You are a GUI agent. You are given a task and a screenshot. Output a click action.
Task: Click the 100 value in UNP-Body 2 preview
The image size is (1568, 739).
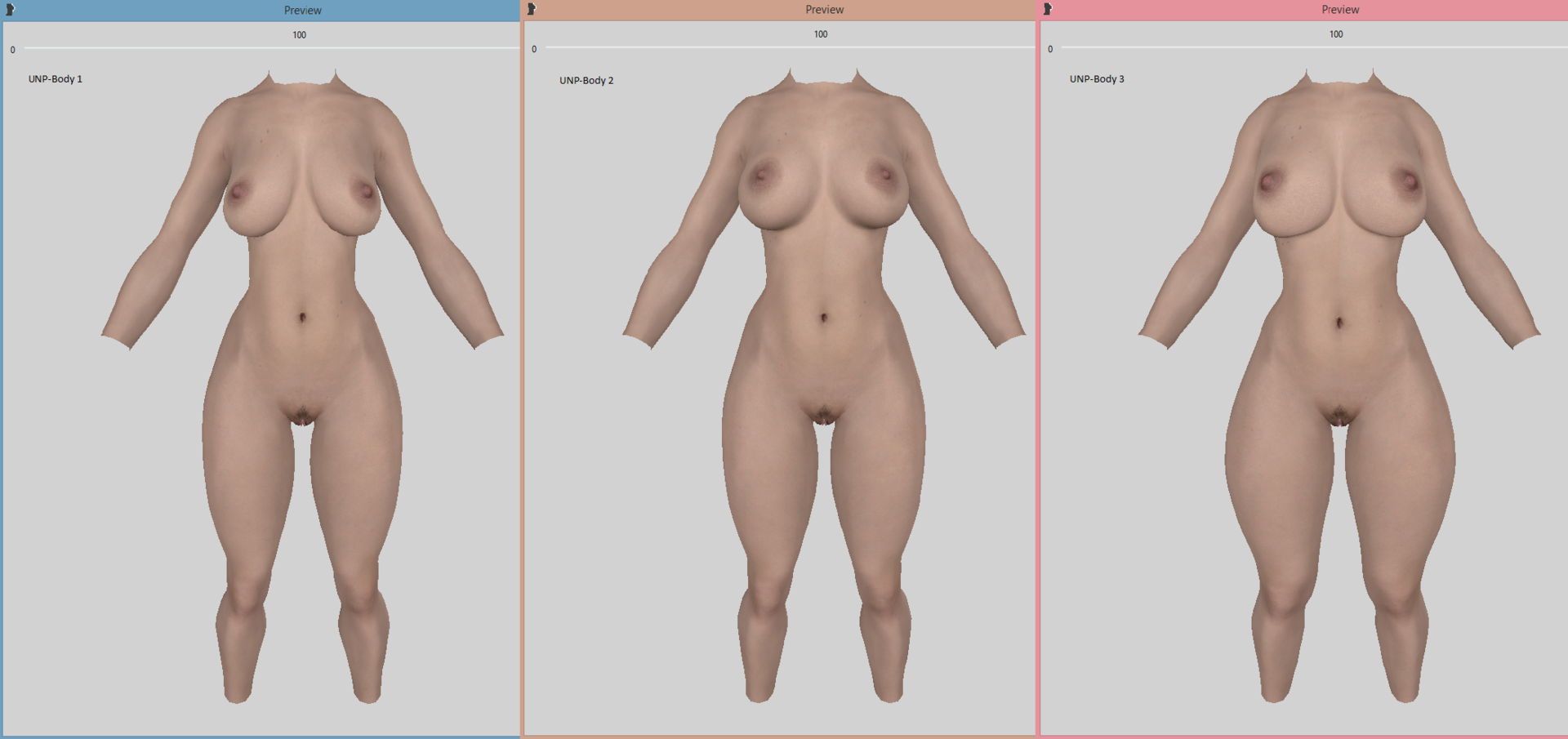tap(821, 34)
